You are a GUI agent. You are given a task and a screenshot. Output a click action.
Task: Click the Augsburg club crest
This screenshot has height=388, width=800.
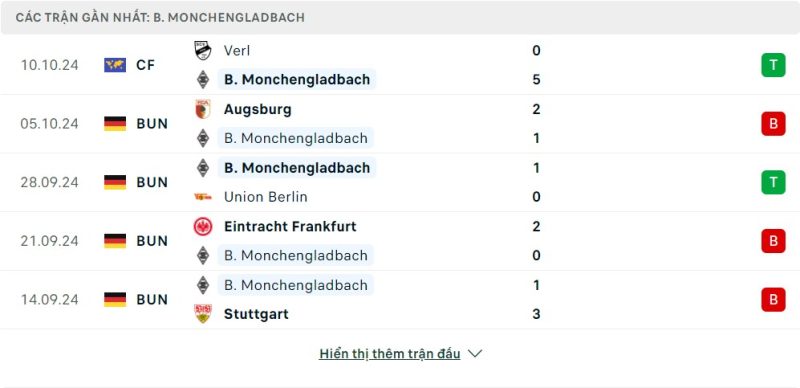coord(203,109)
